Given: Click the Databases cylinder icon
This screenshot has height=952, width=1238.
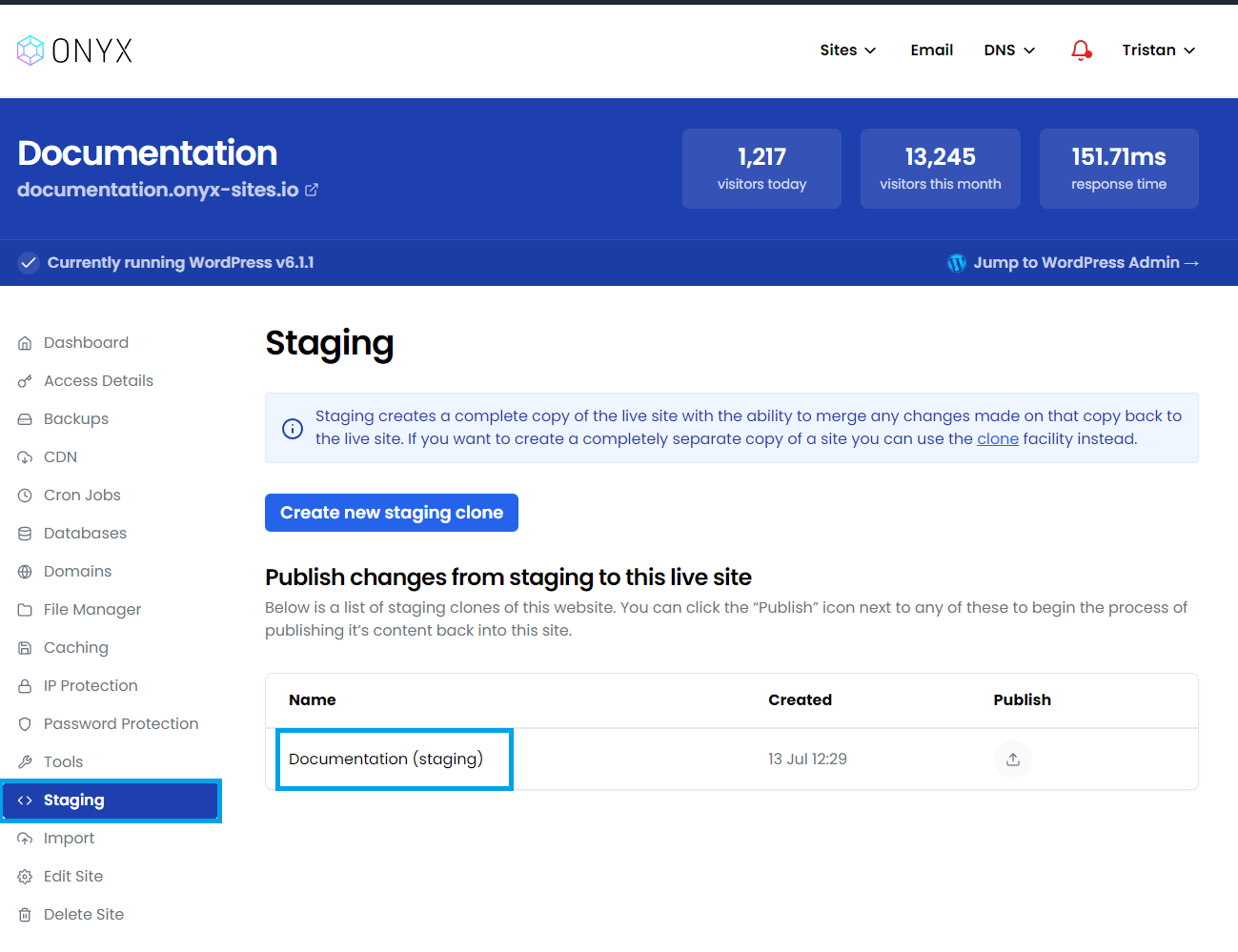Looking at the screenshot, I should pyautogui.click(x=25, y=534).
